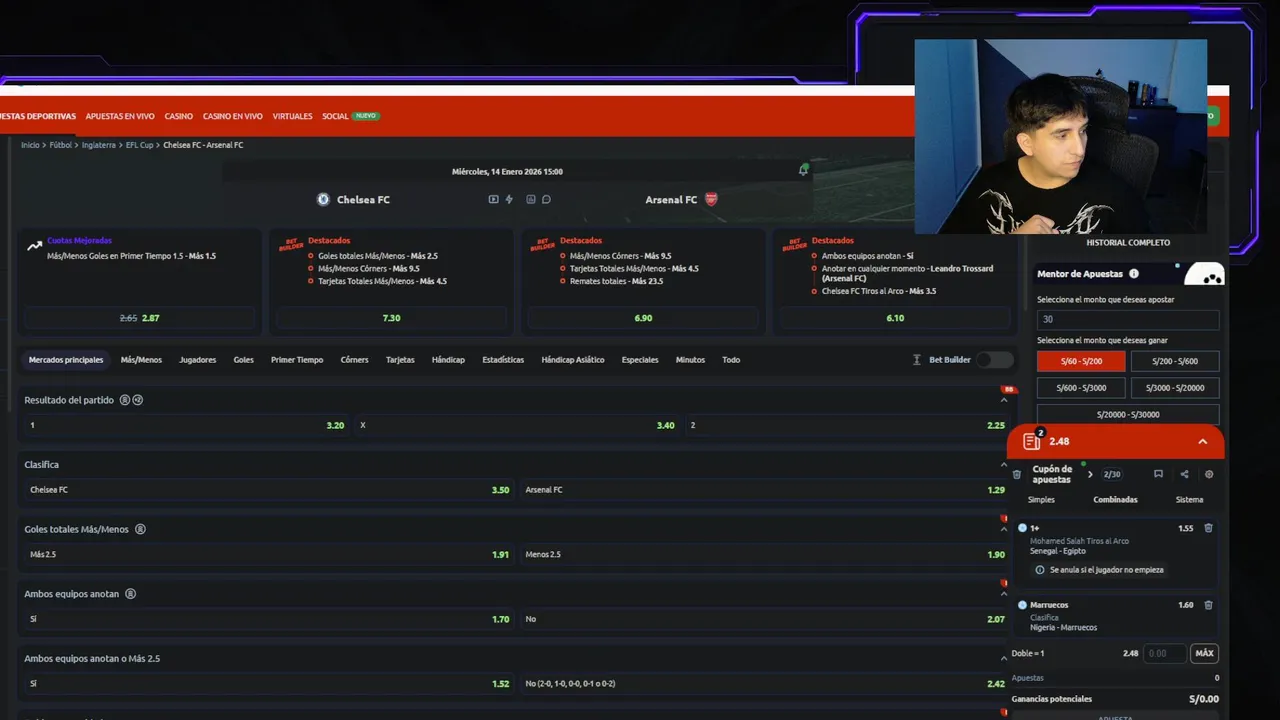
Task: Click the bet amount field showing 30
Action: [x=1128, y=319]
